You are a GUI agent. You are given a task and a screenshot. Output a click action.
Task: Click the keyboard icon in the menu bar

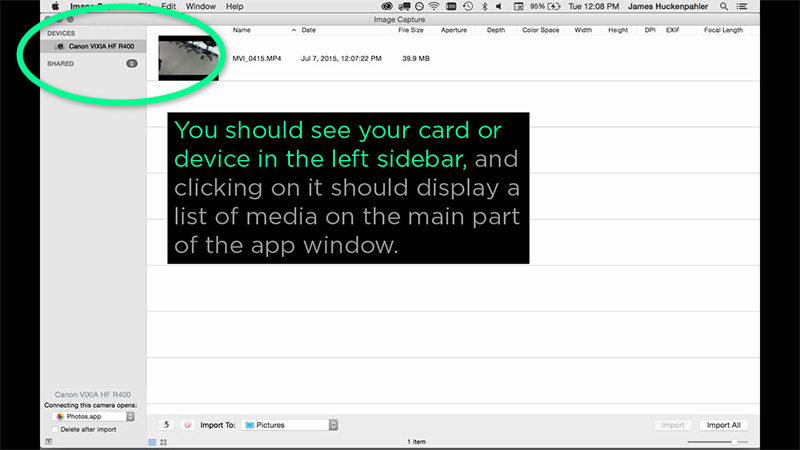click(451, 6)
